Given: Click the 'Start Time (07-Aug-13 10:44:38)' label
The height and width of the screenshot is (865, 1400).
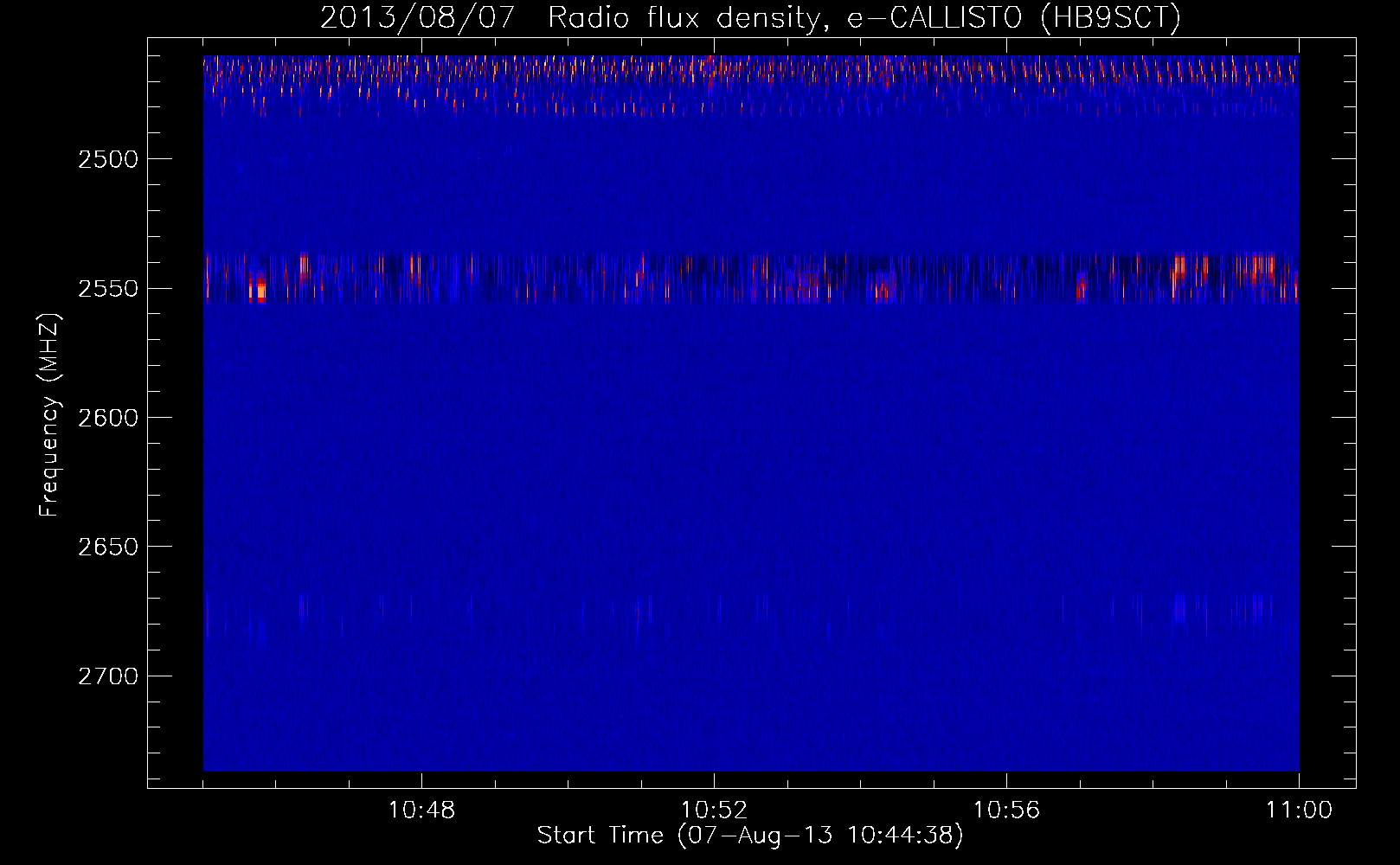Looking at the screenshot, I should coord(750,836).
